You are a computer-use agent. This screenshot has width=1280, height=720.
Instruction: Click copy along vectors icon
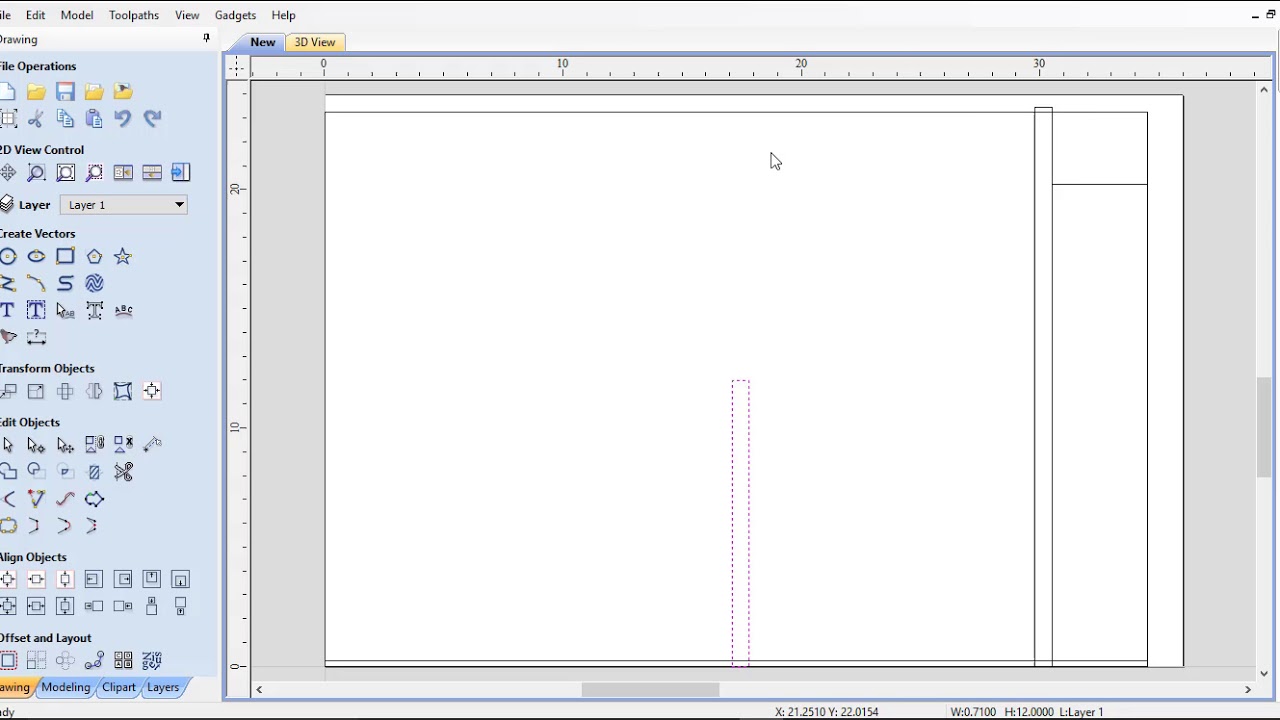(94, 660)
